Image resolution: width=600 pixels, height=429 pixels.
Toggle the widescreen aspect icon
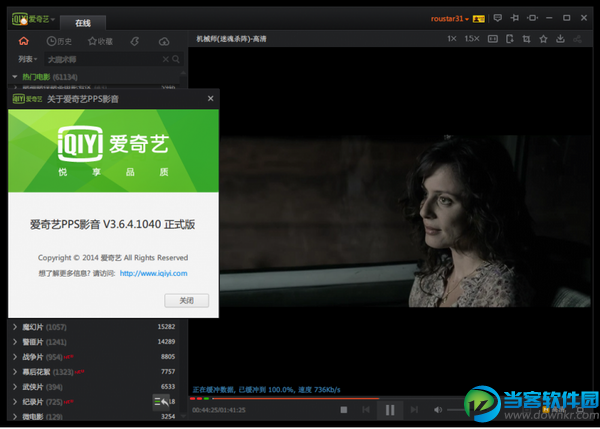point(493,39)
